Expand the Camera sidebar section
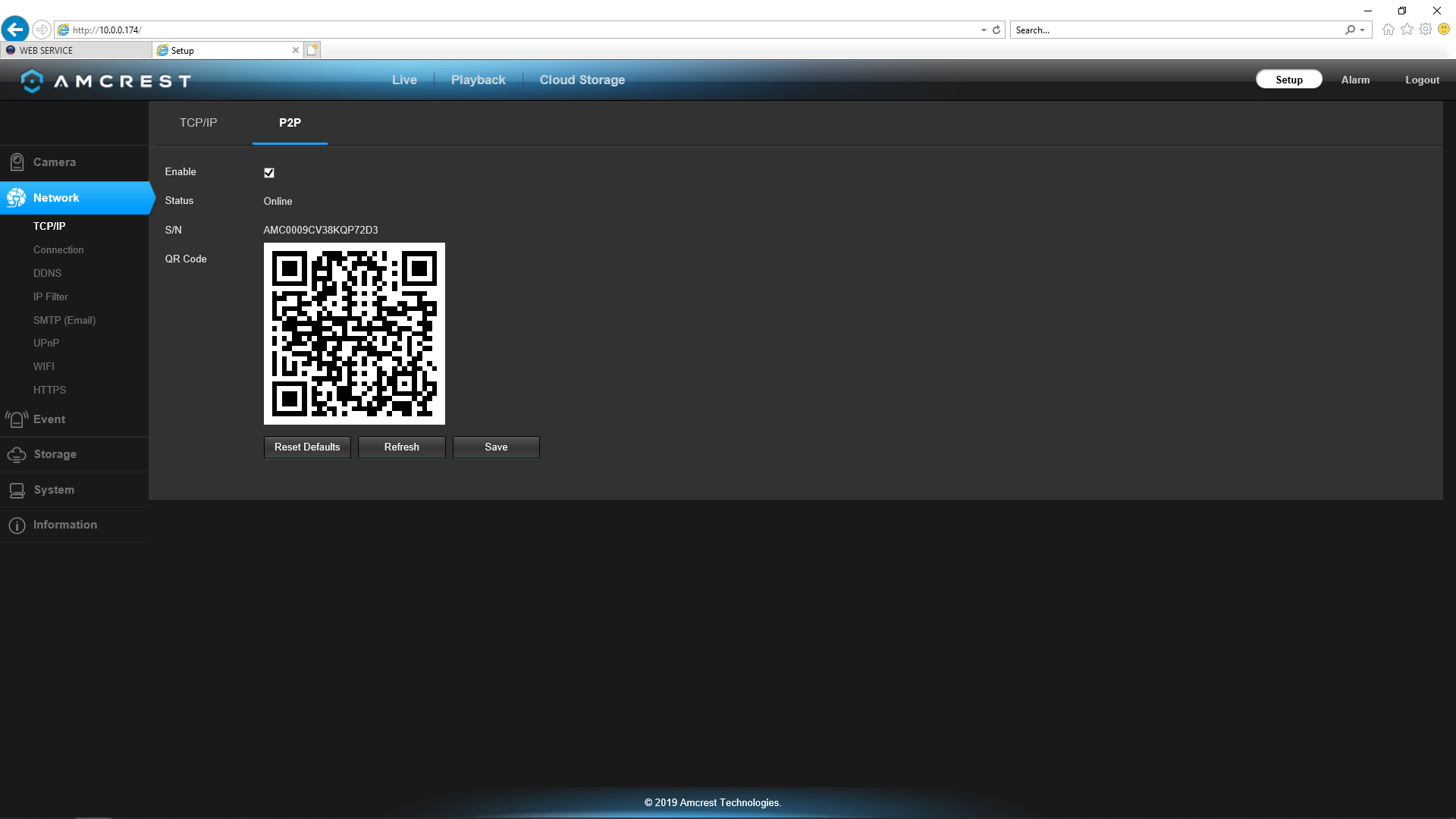 tap(74, 162)
